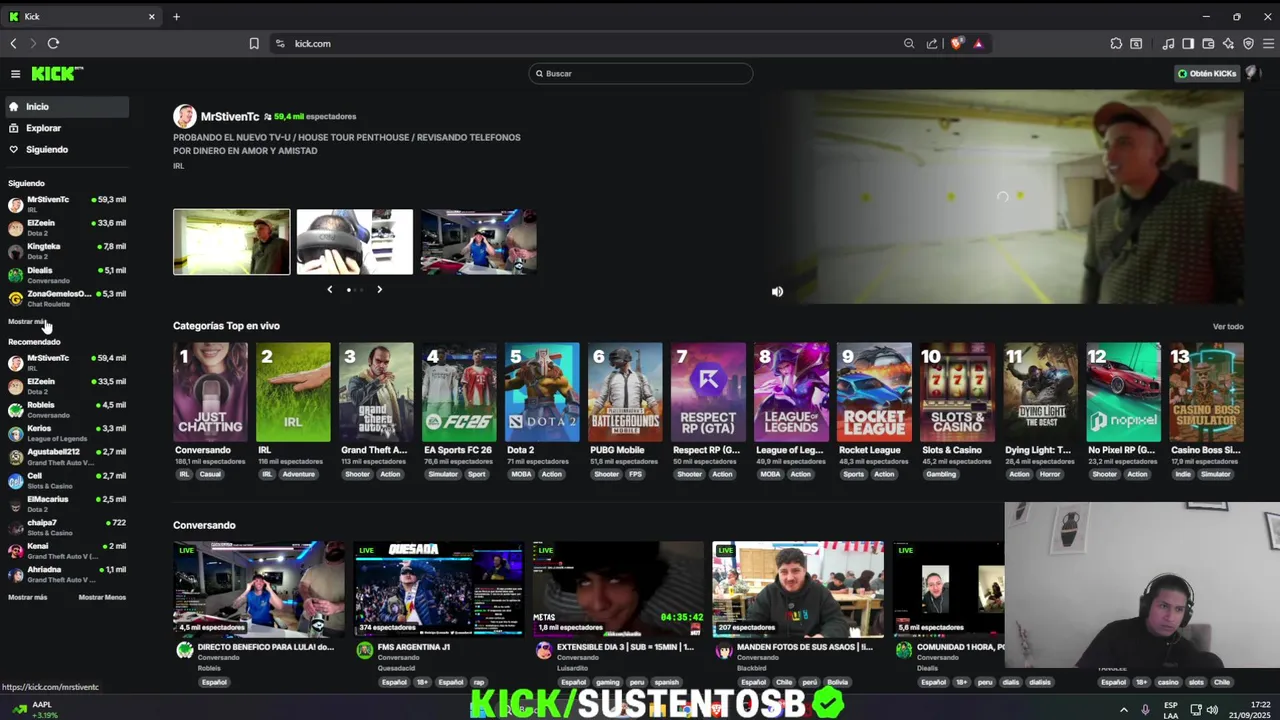Open the zoom magnifier in address bar
Viewport: 1280px width, 720px height.
click(x=909, y=43)
